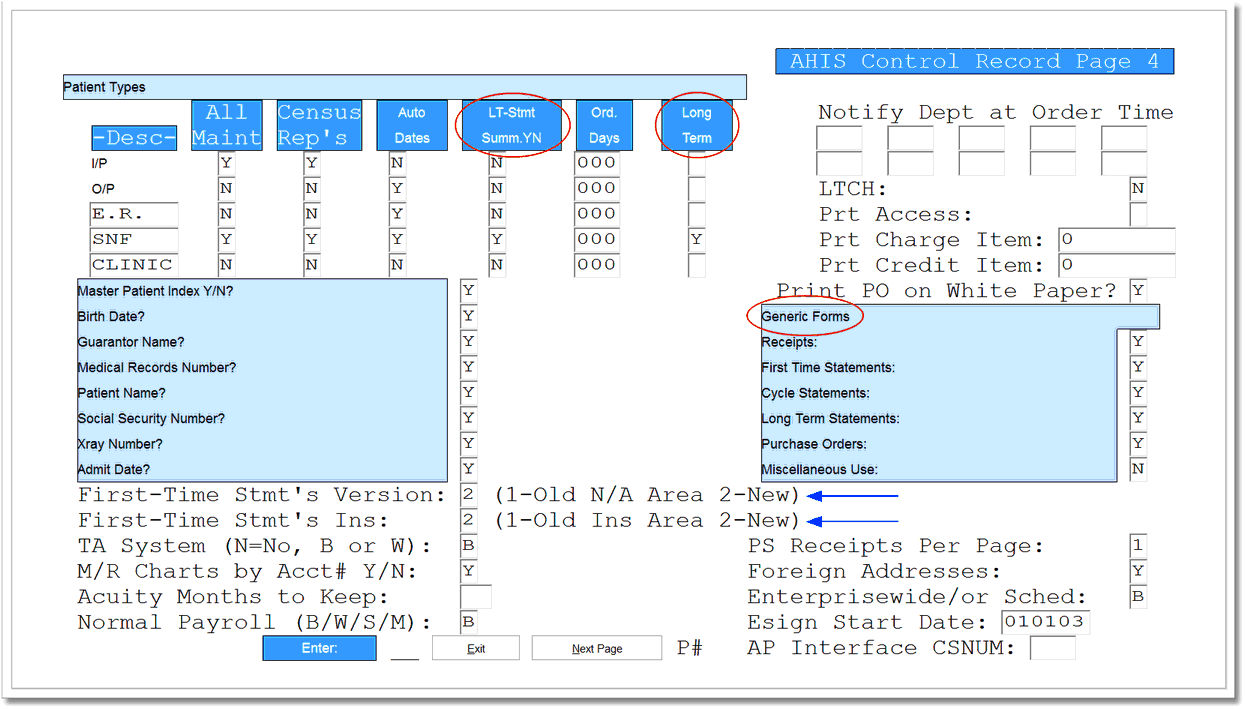Select the -Desc- column header
Viewport: 1245px width, 709px height.
click(134, 138)
